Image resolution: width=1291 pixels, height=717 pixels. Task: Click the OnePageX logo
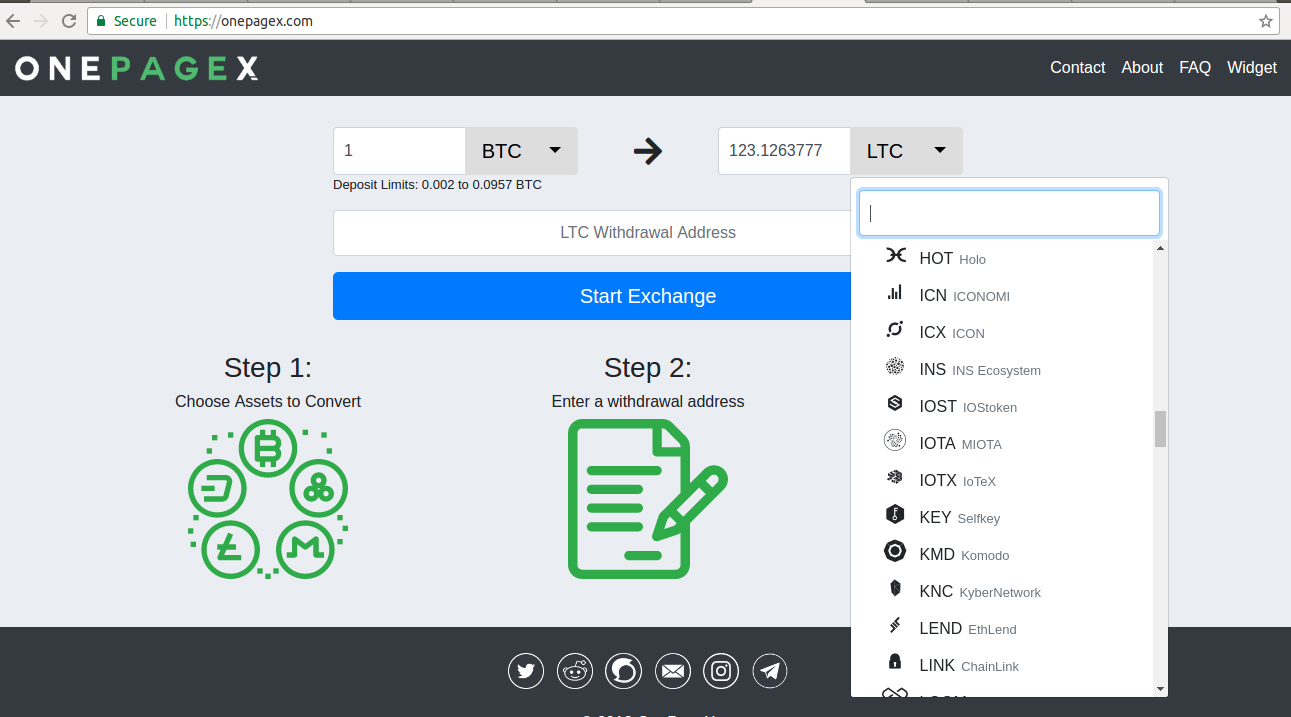pyautogui.click(x=137, y=68)
